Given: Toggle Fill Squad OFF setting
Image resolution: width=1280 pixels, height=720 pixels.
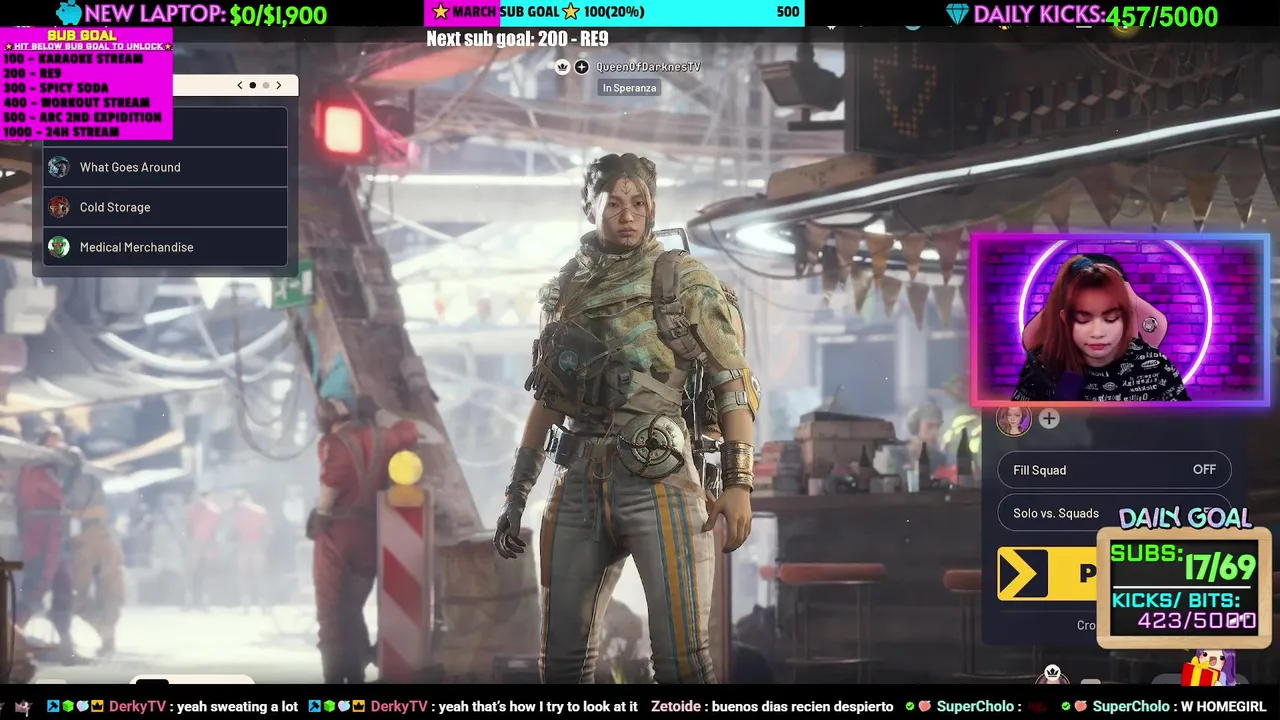Looking at the screenshot, I should pos(1114,470).
